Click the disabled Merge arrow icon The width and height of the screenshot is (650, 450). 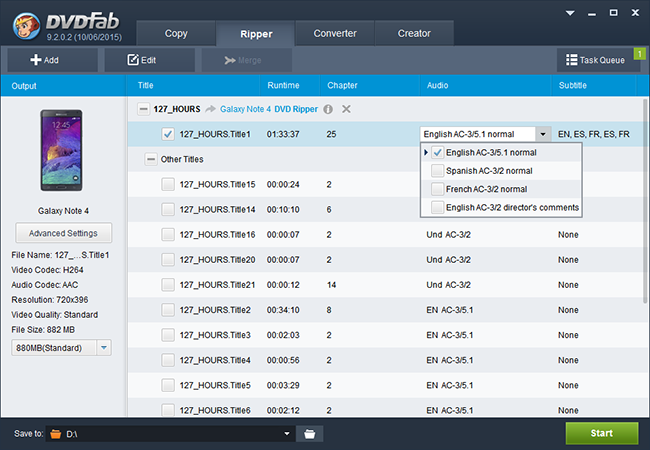[x=230, y=60]
